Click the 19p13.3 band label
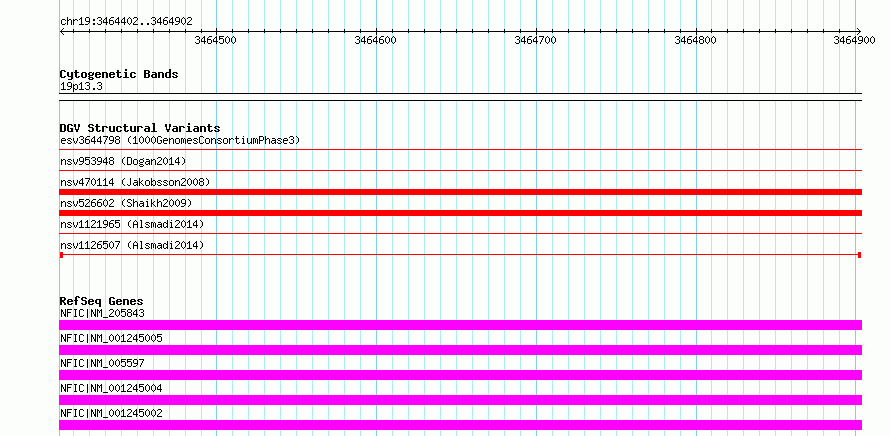Screen dimensions: 890x436 pos(81,87)
